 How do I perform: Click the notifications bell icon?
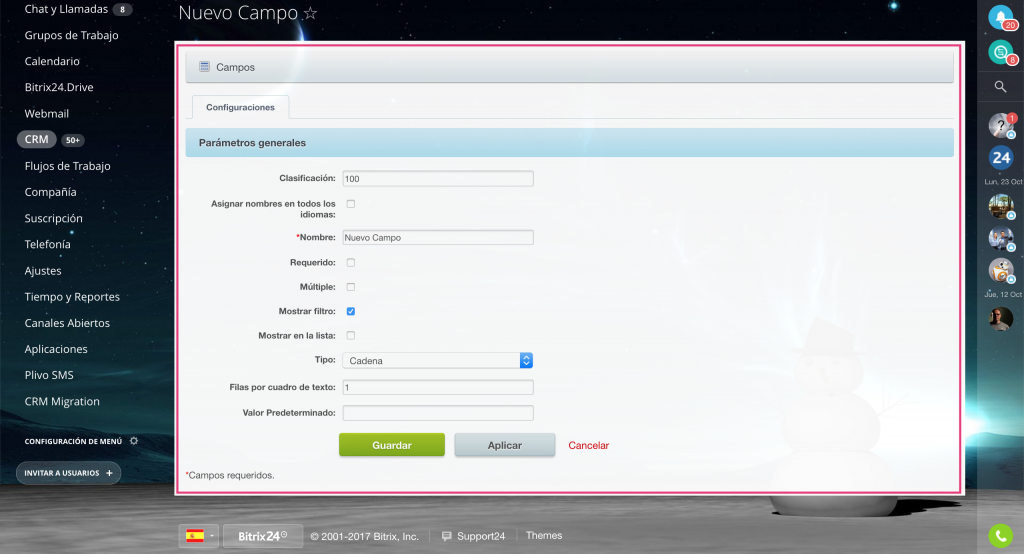tap(1000, 17)
